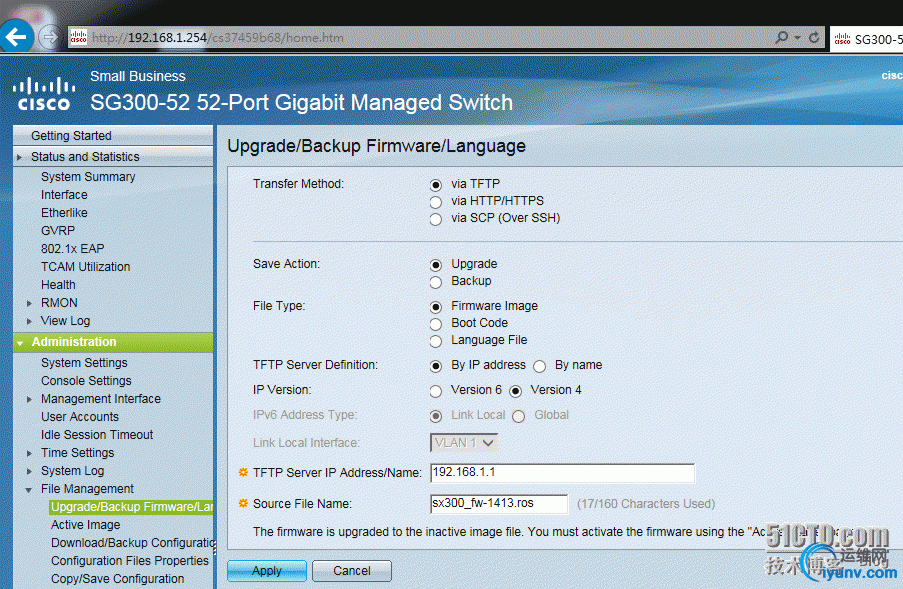Image resolution: width=903 pixels, height=589 pixels.
Task: Select Boot Code file type
Action: pos(436,324)
